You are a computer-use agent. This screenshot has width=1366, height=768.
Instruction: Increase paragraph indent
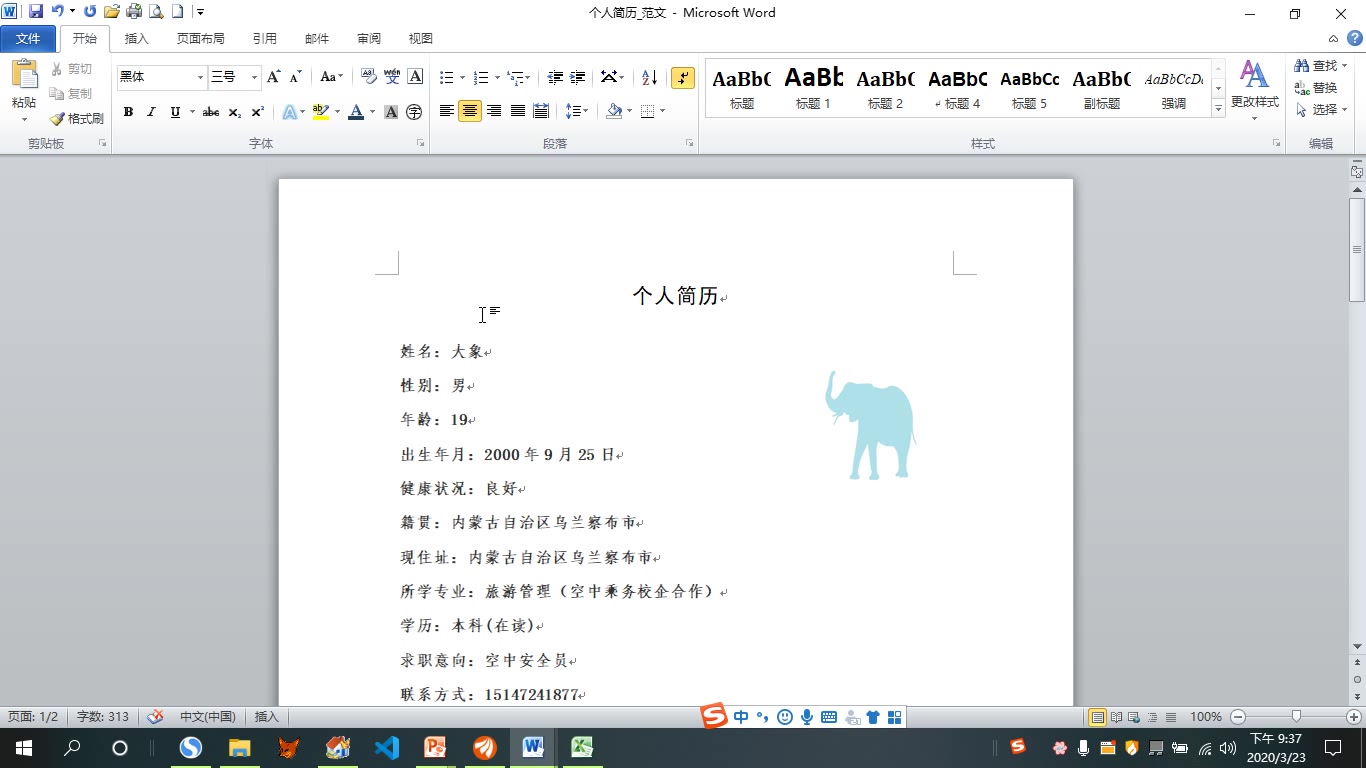tap(577, 77)
